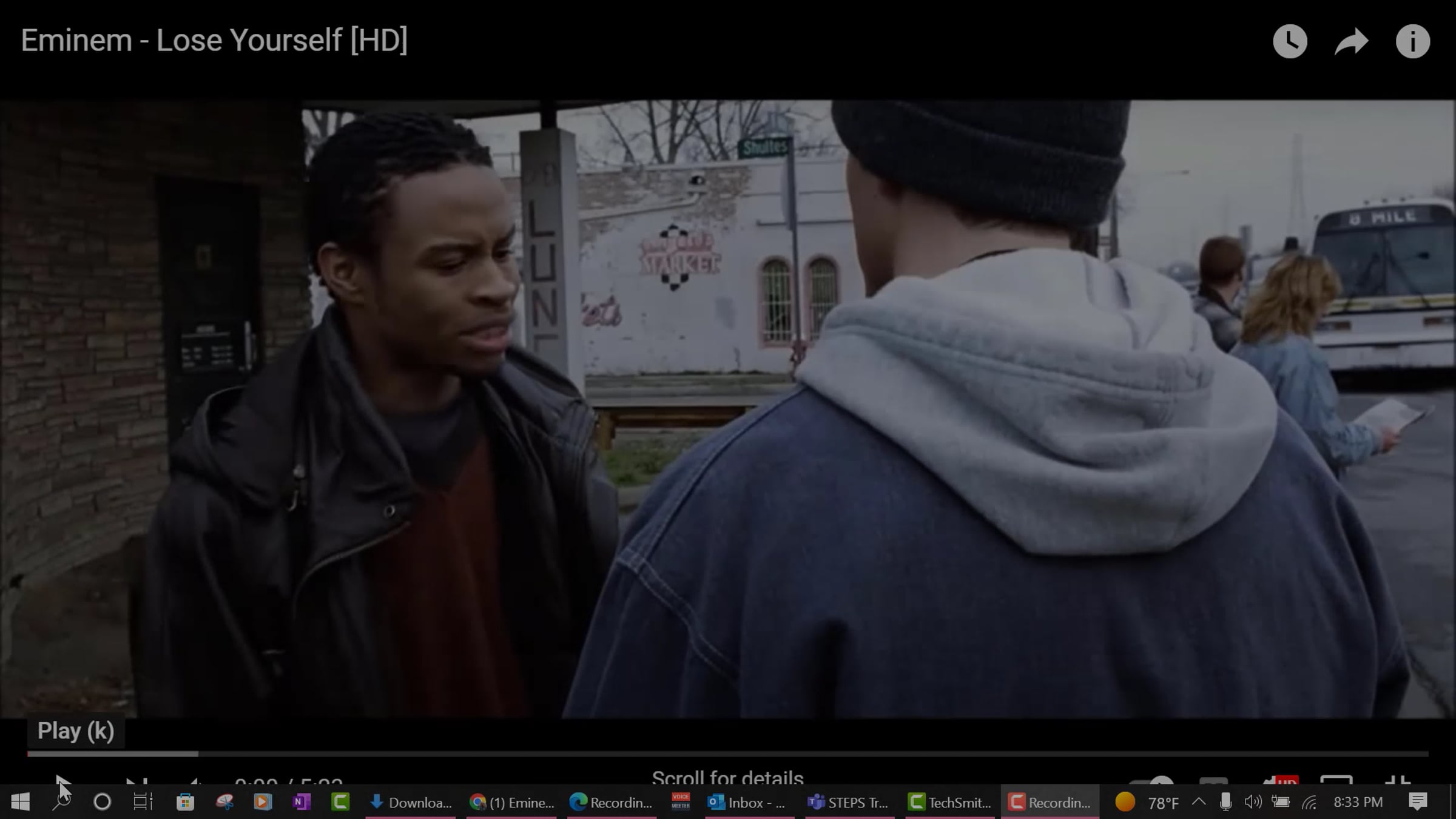Open OneNote from the taskbar
Viewport: 1456px width, 819px height.
coord(302,802)
